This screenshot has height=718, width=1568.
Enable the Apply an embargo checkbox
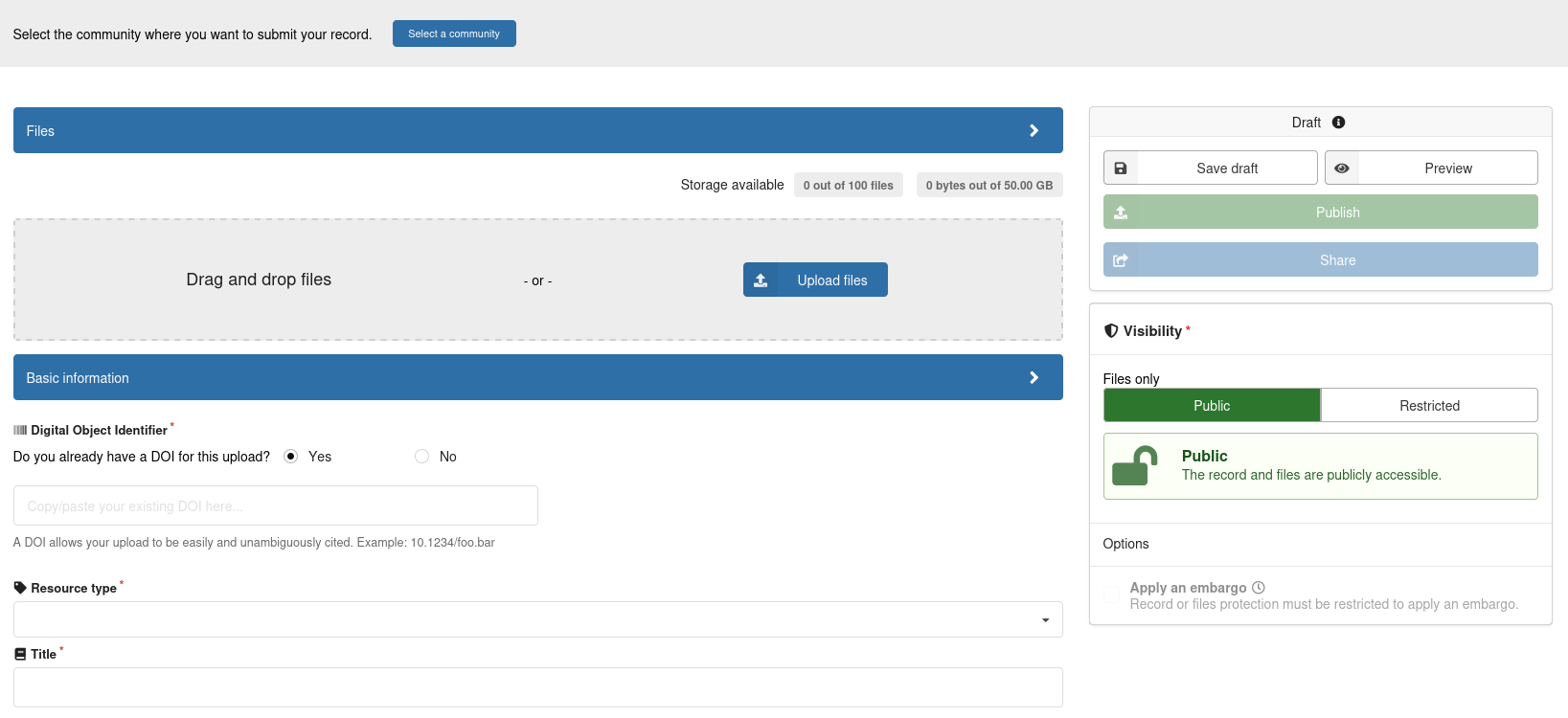(x=1112, y=595)
